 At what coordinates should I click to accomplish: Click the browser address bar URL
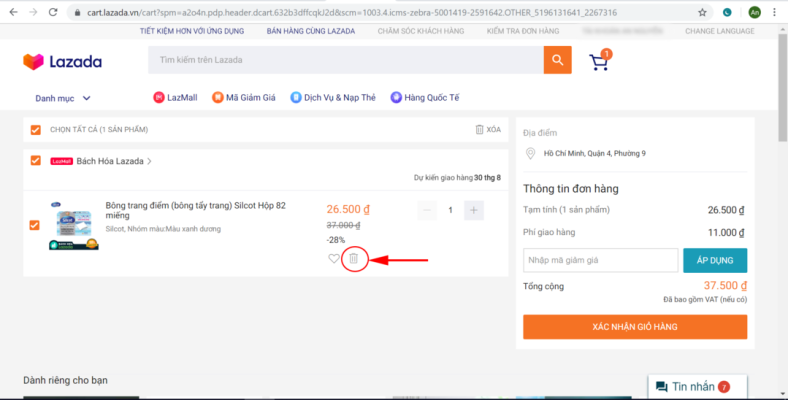tap(352, 13)
